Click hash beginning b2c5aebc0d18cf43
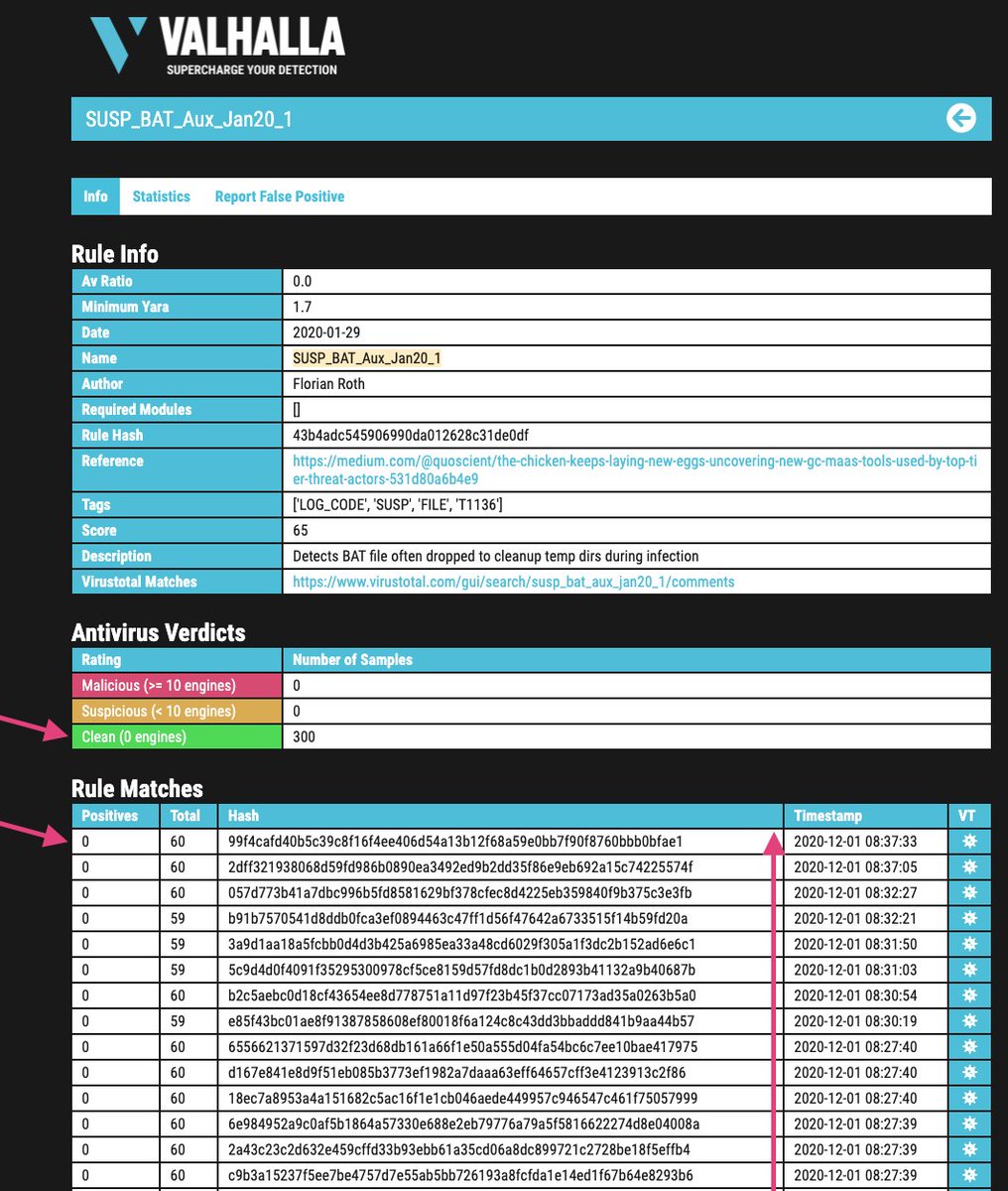The height and width of the screenshot is (1191, 1008). [461, 995]
